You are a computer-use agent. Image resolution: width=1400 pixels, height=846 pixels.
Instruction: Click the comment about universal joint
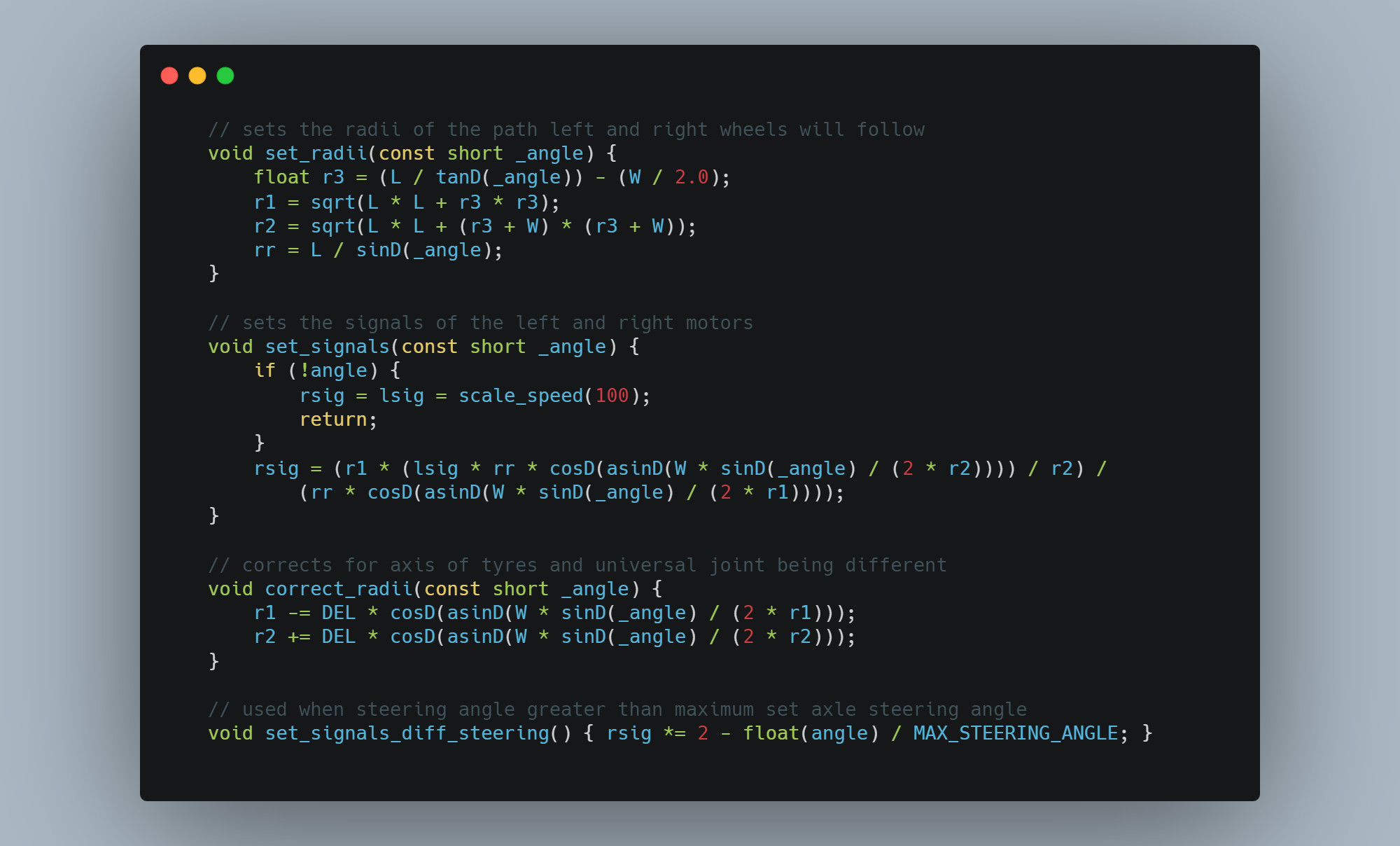[577, 565]
